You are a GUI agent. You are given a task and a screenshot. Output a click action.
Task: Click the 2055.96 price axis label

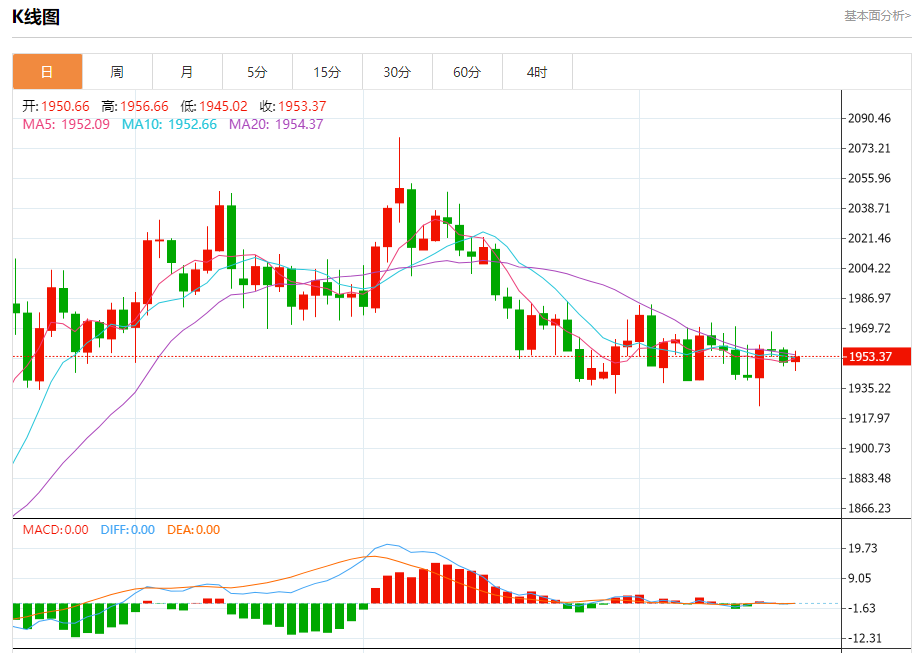coord(869,179)
